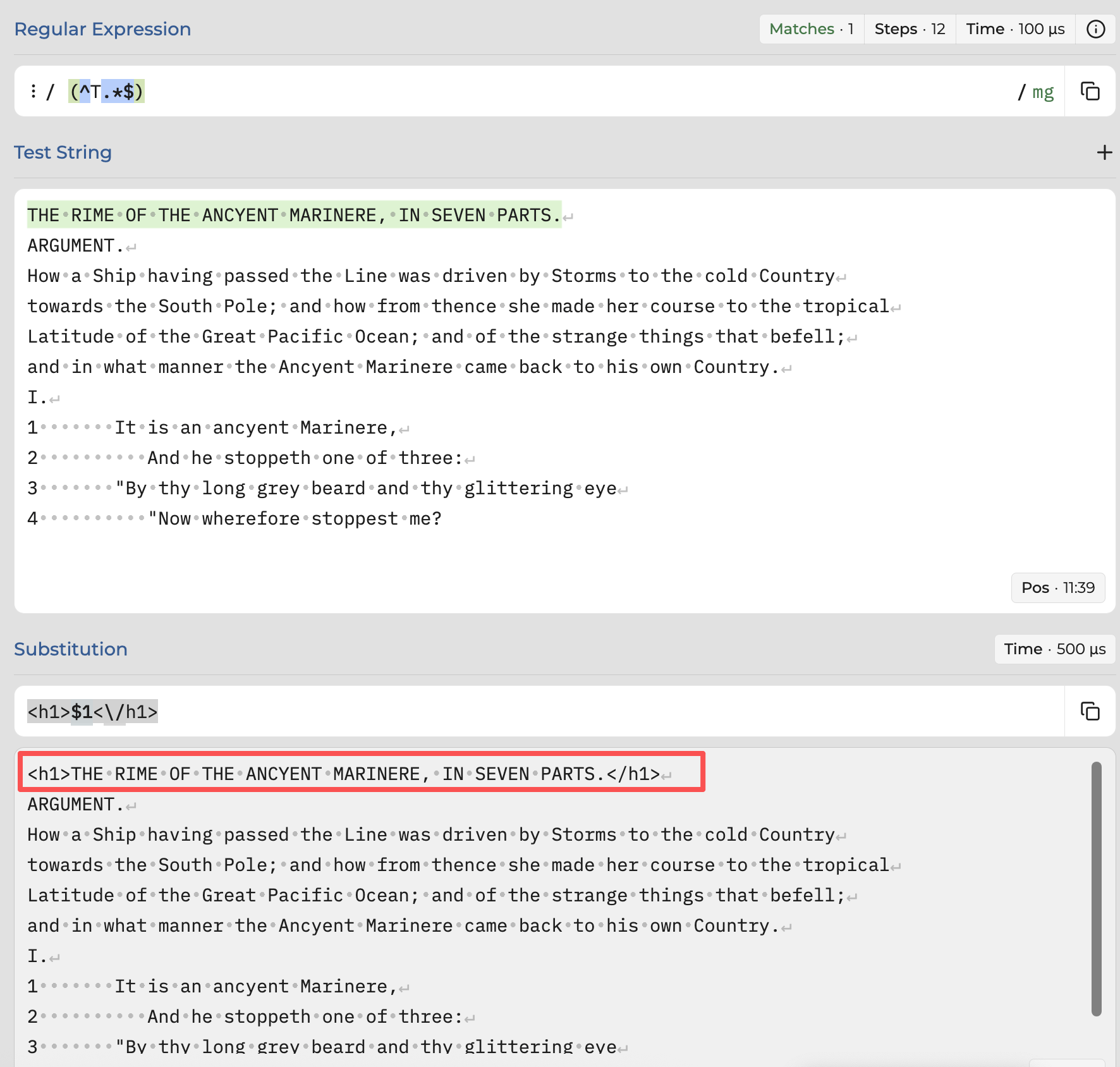Add a new test string with plus icon
The height and width of the screenshot is (1067, 1120).
point(1104,152)
